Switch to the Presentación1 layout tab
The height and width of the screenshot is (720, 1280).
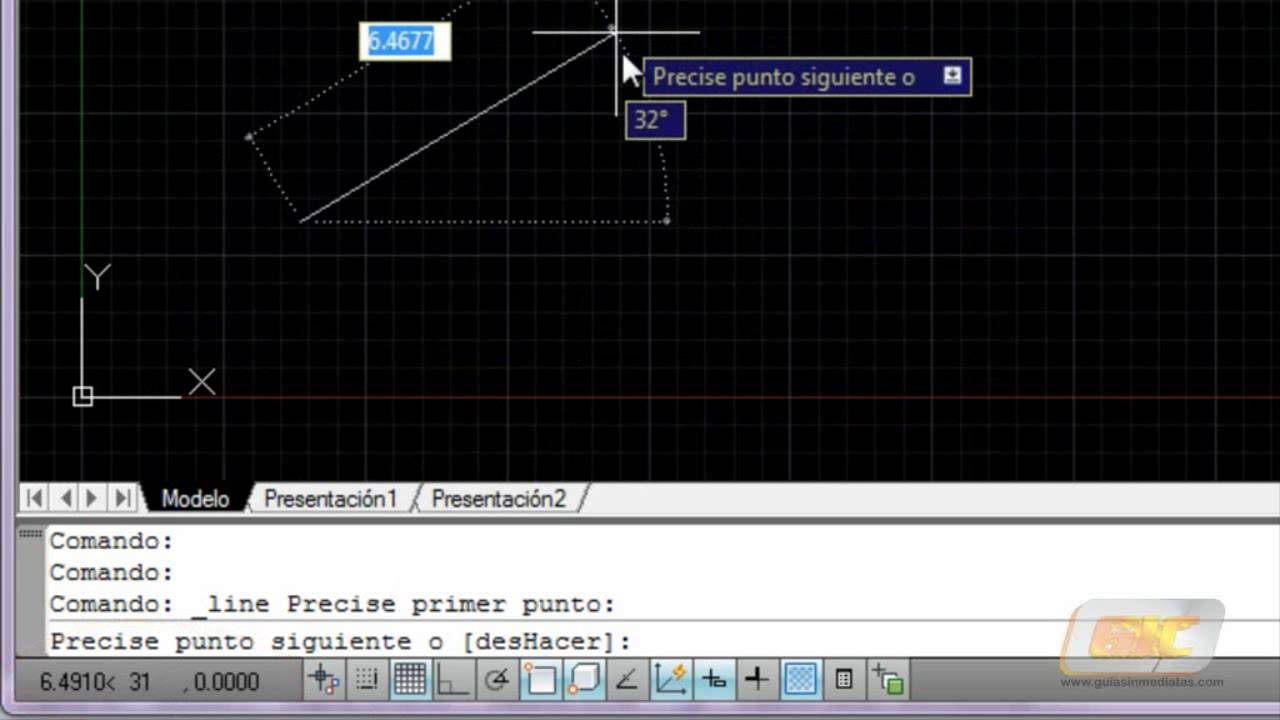(x=330, y=499)
